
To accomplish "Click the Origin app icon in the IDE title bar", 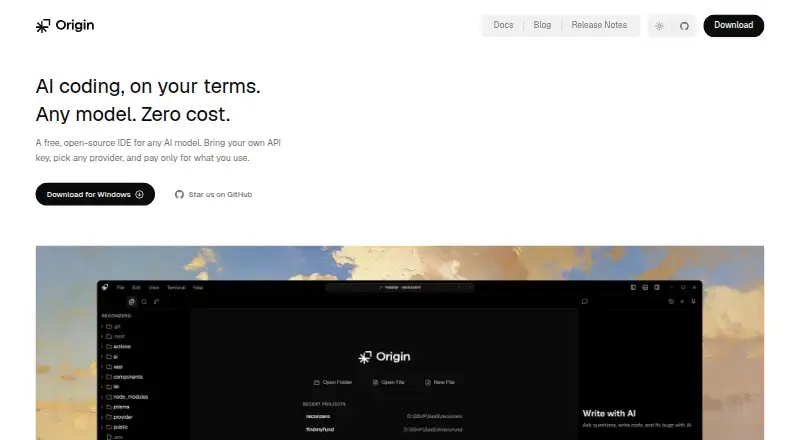I will pos(105,287).
